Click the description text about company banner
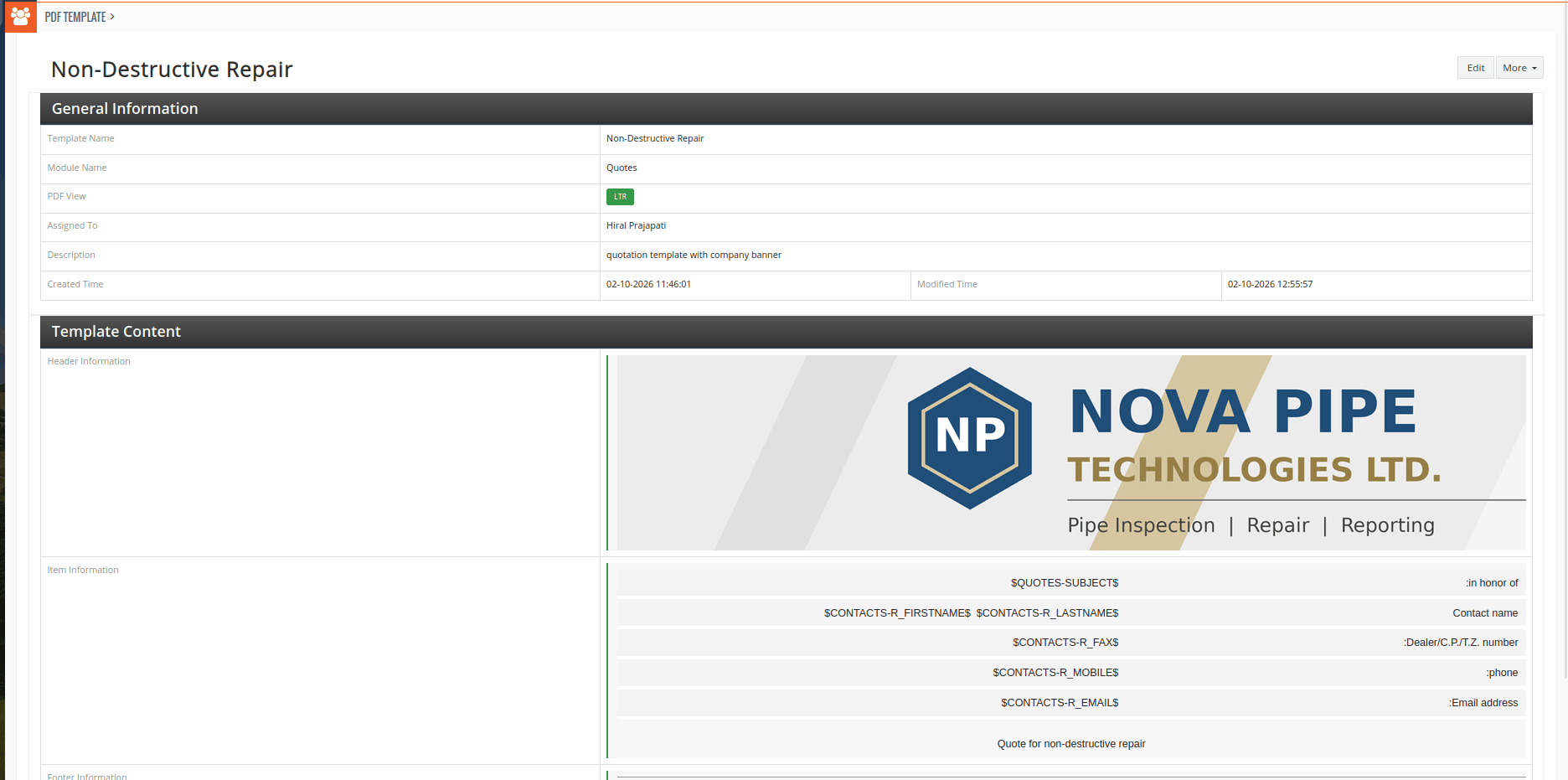1568x780 pixels. pos(694,256)
